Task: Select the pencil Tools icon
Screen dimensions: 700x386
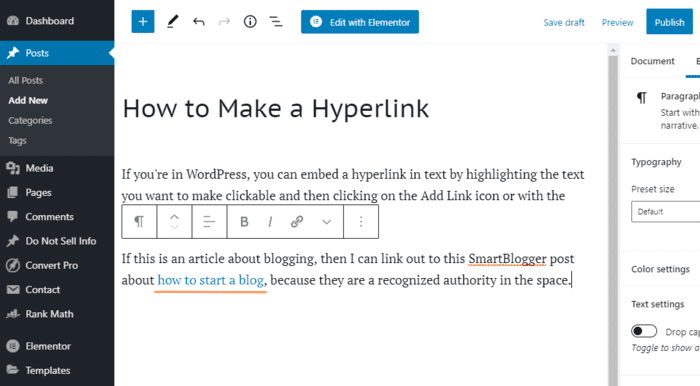Action: coord(172,21)
